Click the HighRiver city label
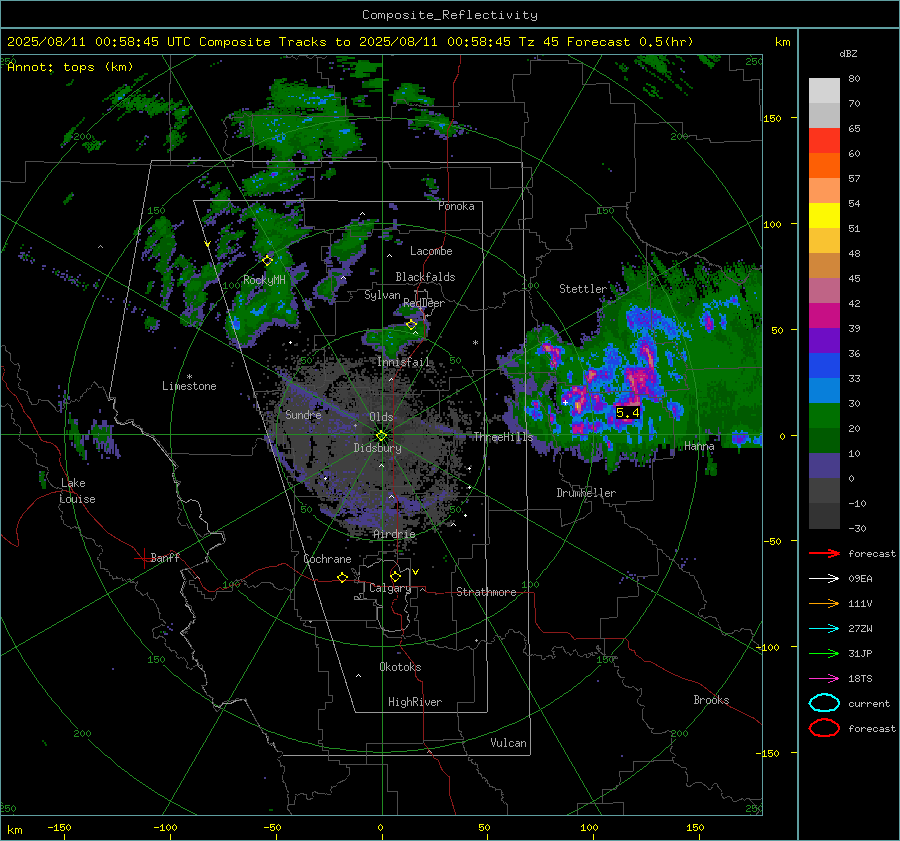Screen dimensions: 900x841 coord(415,702)
